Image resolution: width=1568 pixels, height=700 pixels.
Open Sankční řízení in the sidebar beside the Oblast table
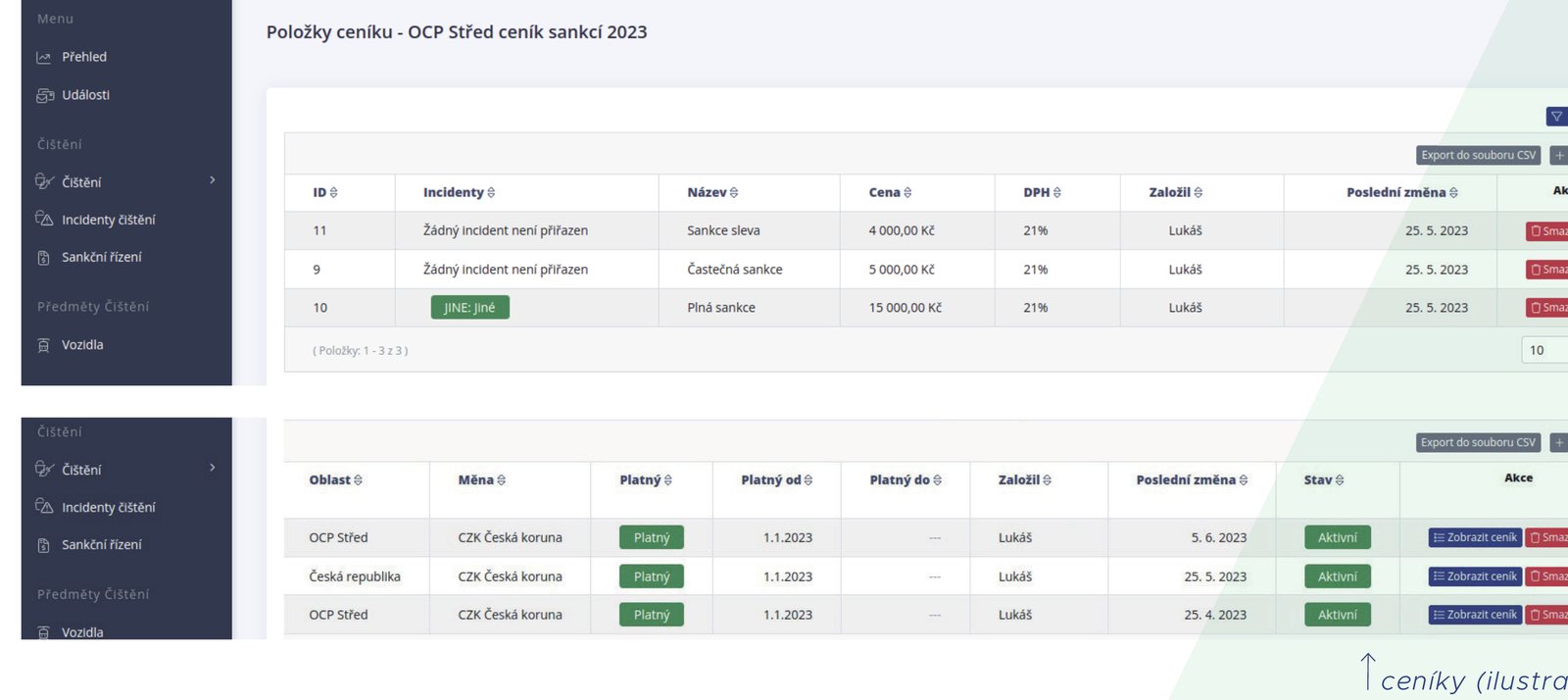click(x=102, y=544)
